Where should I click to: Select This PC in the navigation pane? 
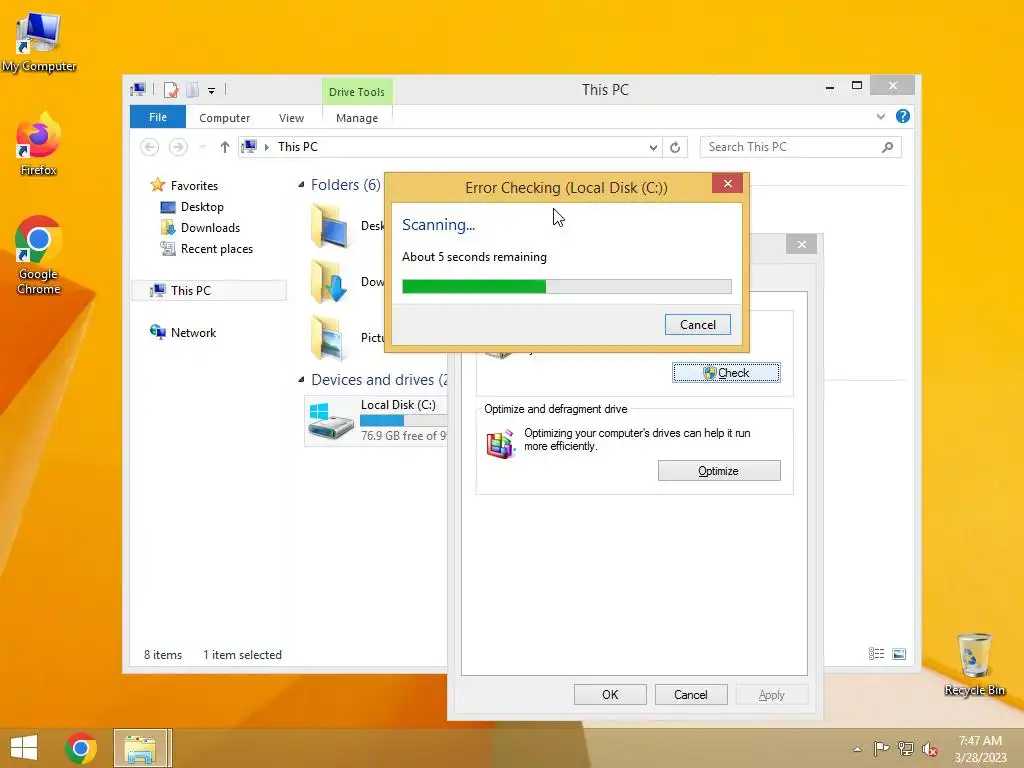tap(209, 291)
